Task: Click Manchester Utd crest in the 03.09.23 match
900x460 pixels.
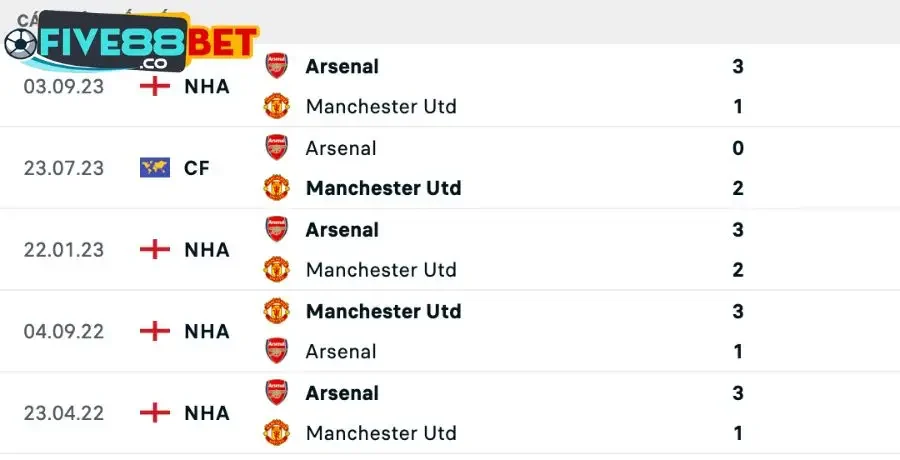Action: point(276,106)
